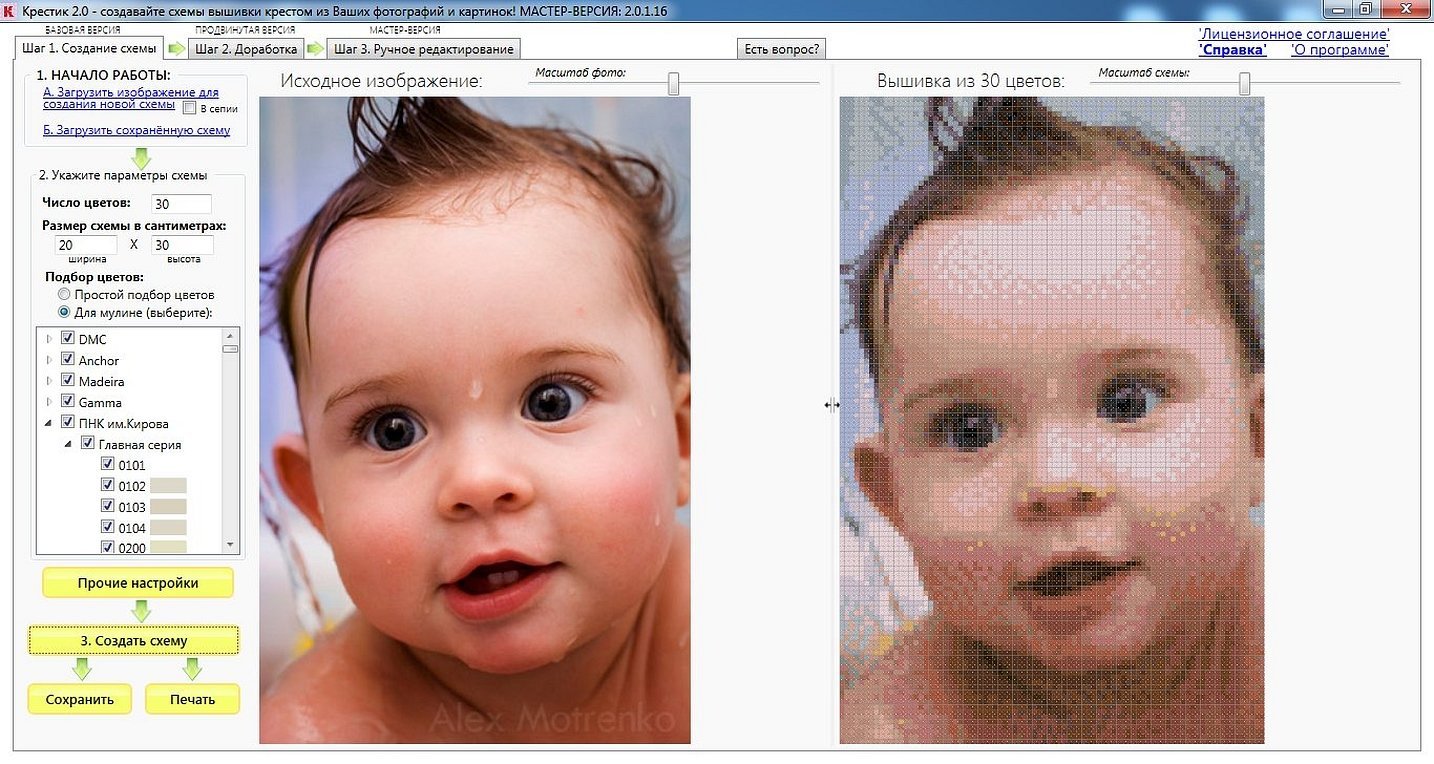
Task: Collapse the Главная серия tree node
Action: coord(68,444)
